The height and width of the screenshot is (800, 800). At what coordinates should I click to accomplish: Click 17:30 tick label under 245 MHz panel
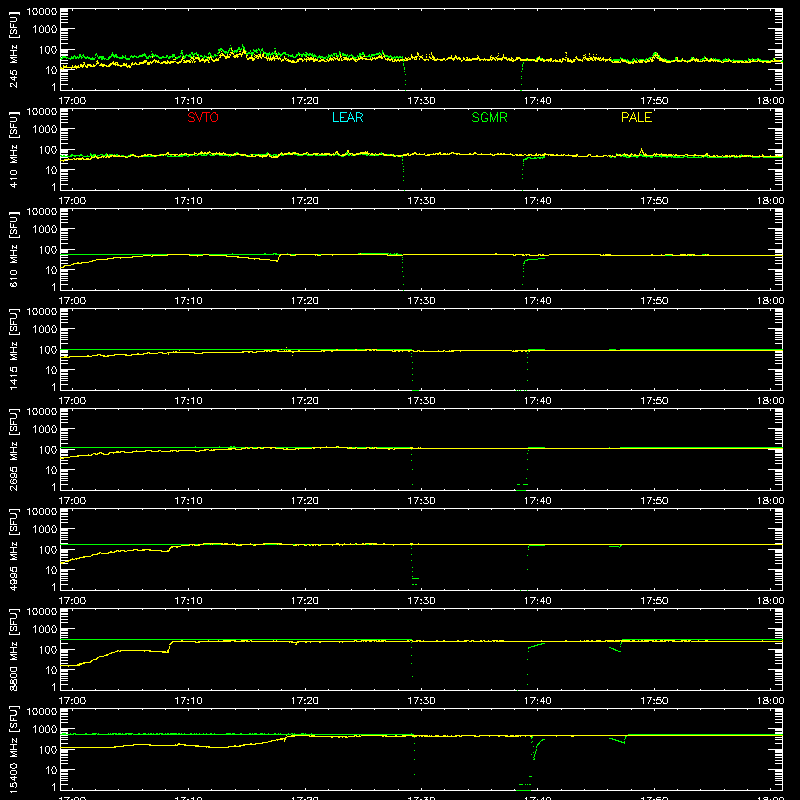tap(421, 101)
